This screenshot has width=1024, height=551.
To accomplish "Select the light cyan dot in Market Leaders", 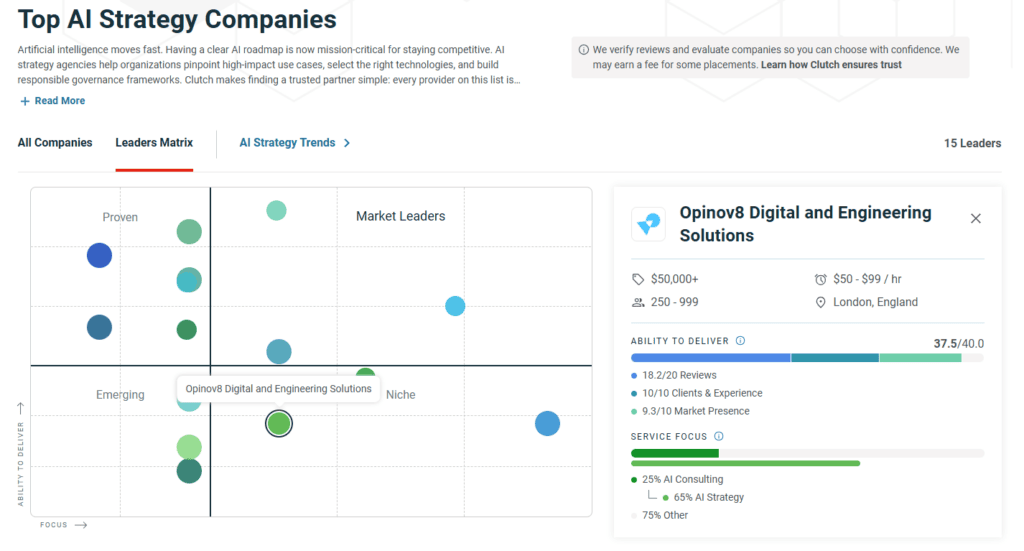I will (455, 306).
